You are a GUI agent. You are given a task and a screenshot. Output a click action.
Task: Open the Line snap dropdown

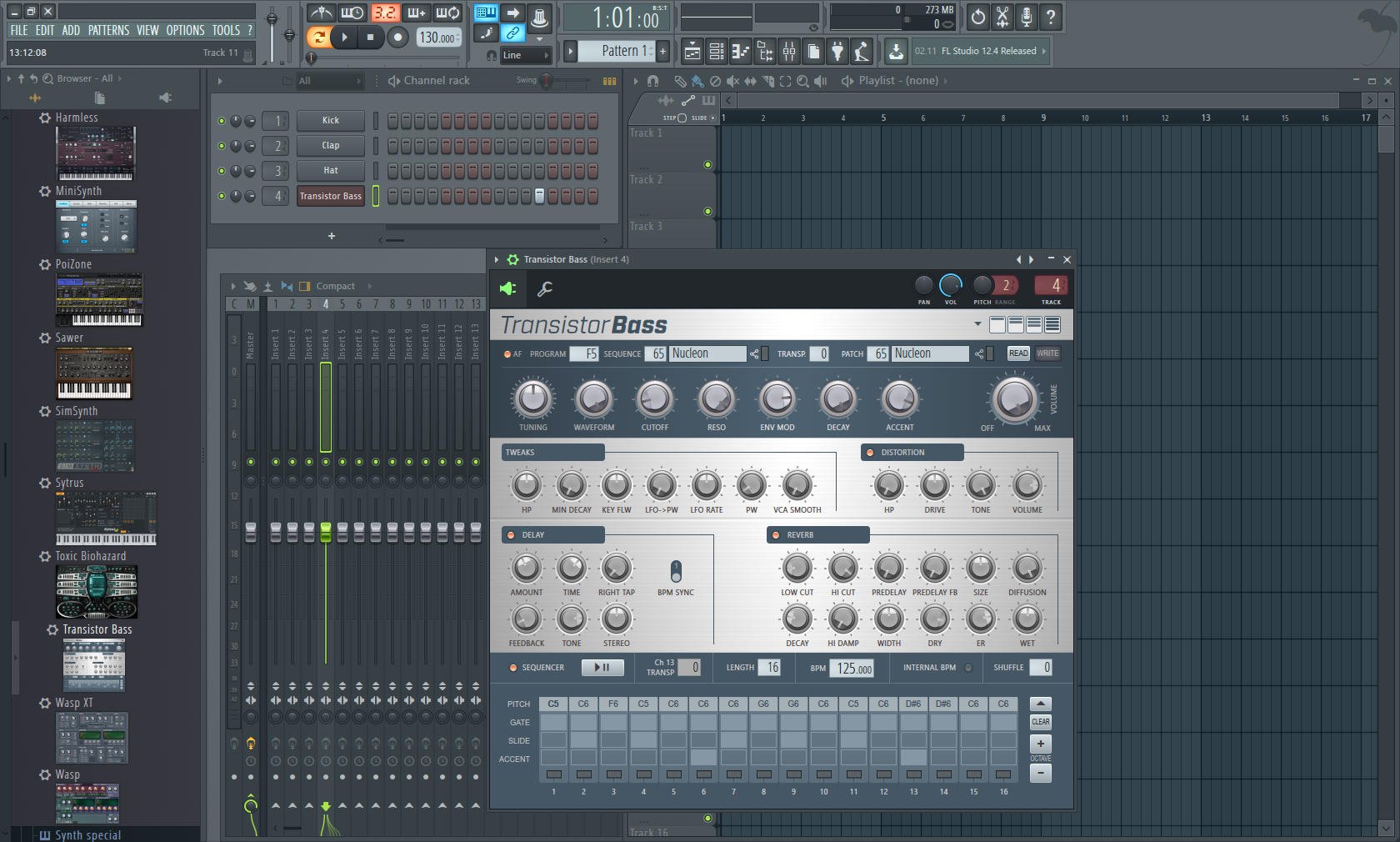point(526,55)
